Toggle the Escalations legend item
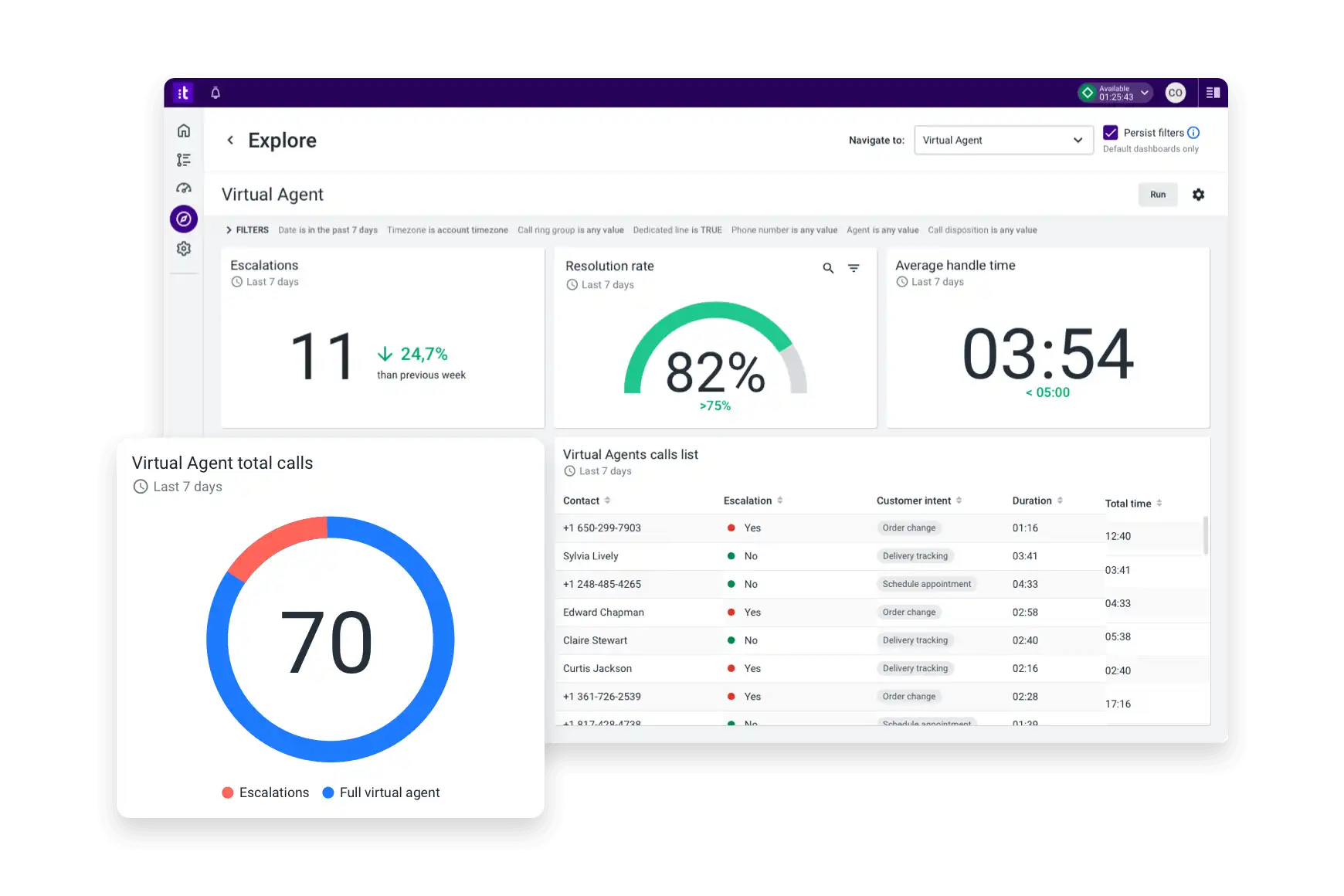Viewport: 1344px width, 896px height. tap(266, 792)
